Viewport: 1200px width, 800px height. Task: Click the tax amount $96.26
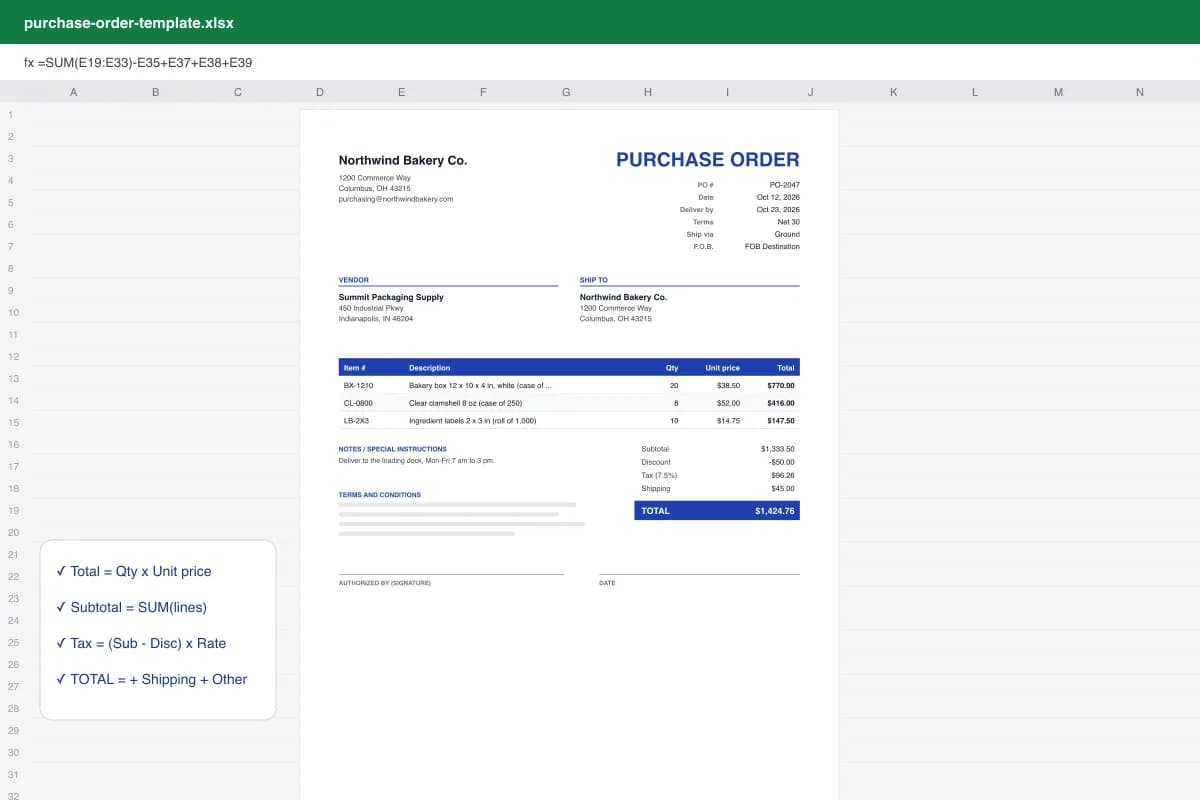(784, 475)
